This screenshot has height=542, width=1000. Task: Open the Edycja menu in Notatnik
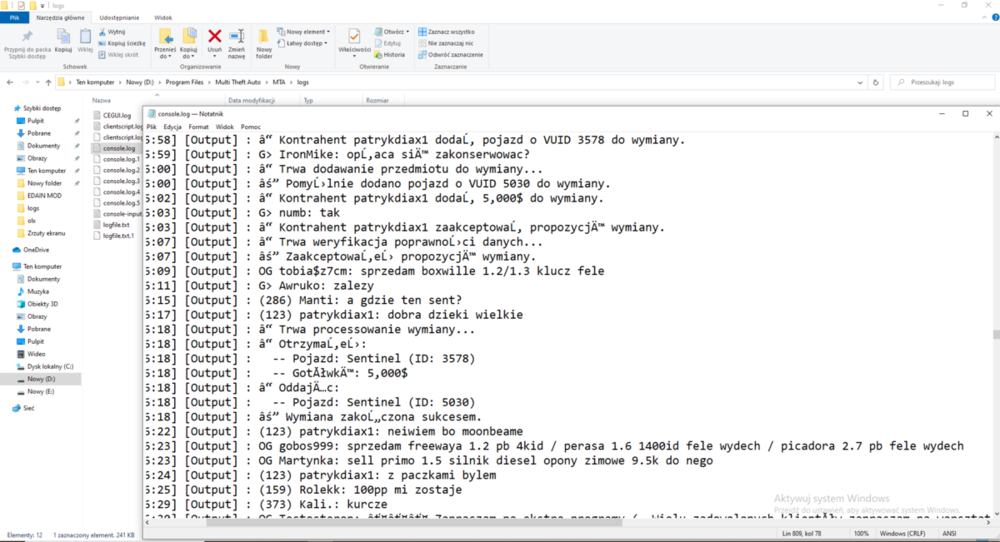point(172,127)
